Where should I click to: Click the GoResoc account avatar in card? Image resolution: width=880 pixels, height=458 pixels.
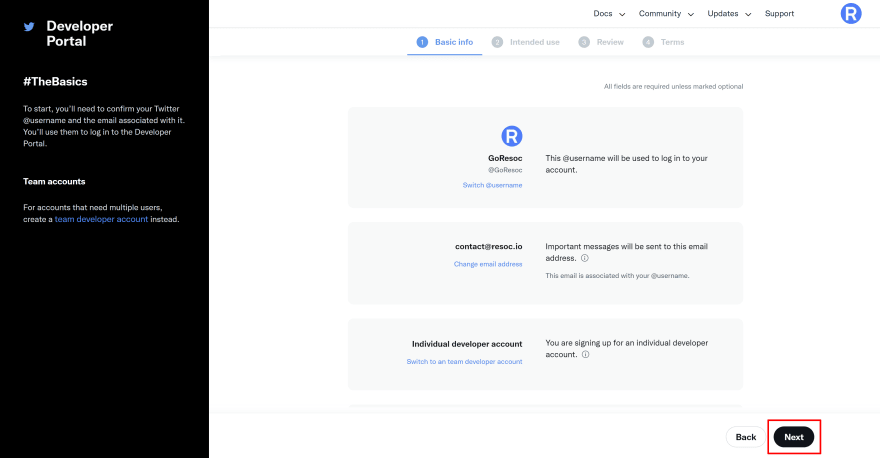[511, 136]
